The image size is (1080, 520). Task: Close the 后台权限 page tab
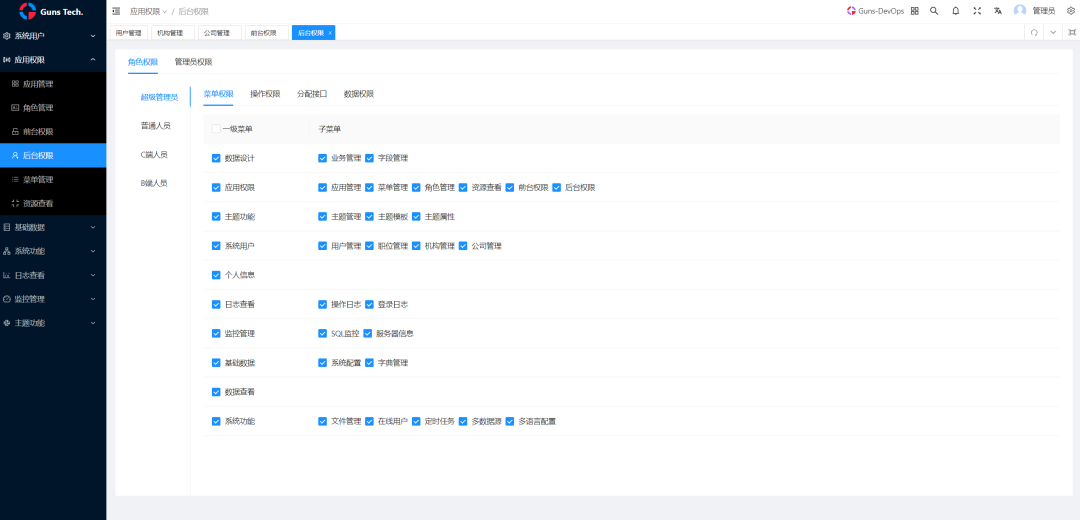[330, 33]
